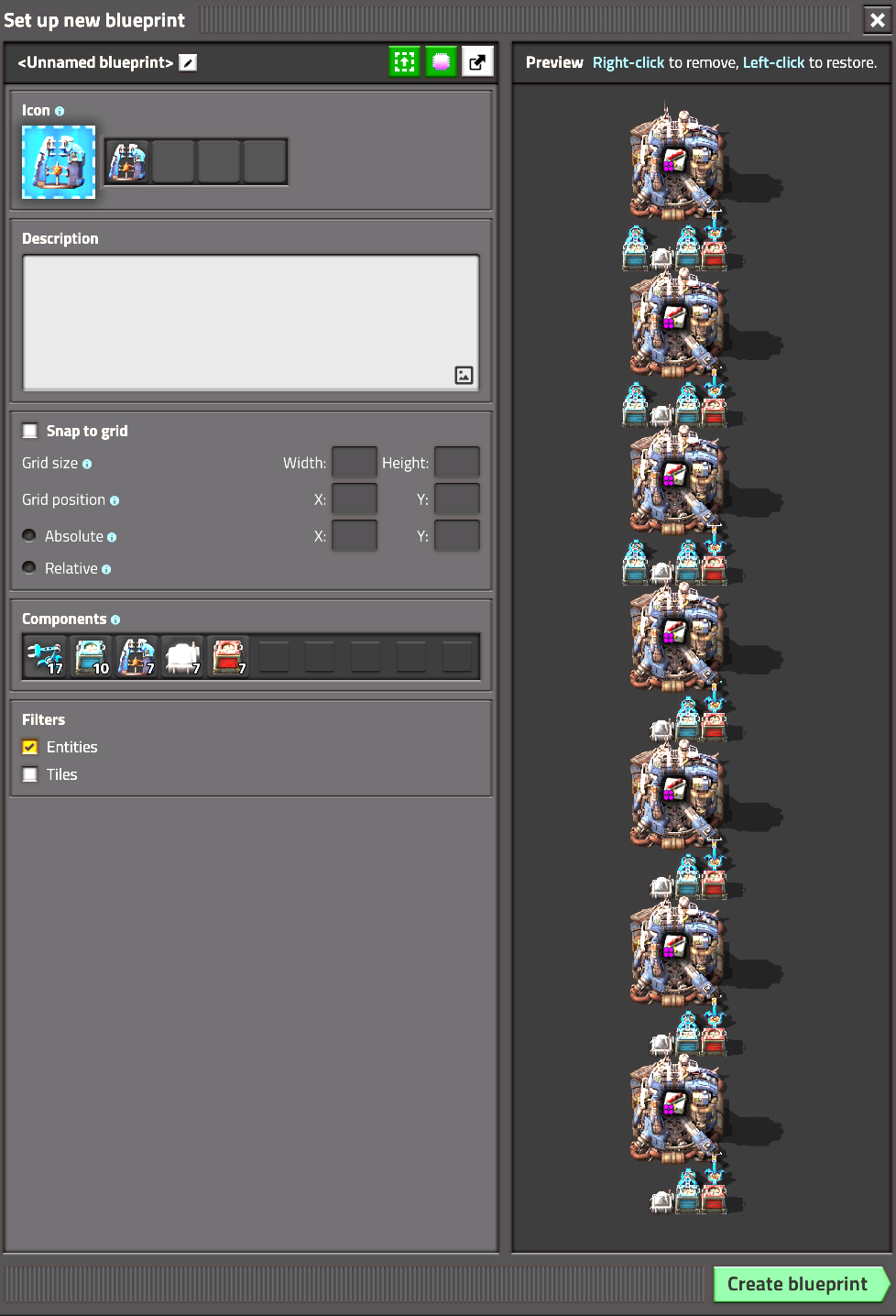Click the topmost machine in the preview
The image size is (896, 1316).
(678, 162)
